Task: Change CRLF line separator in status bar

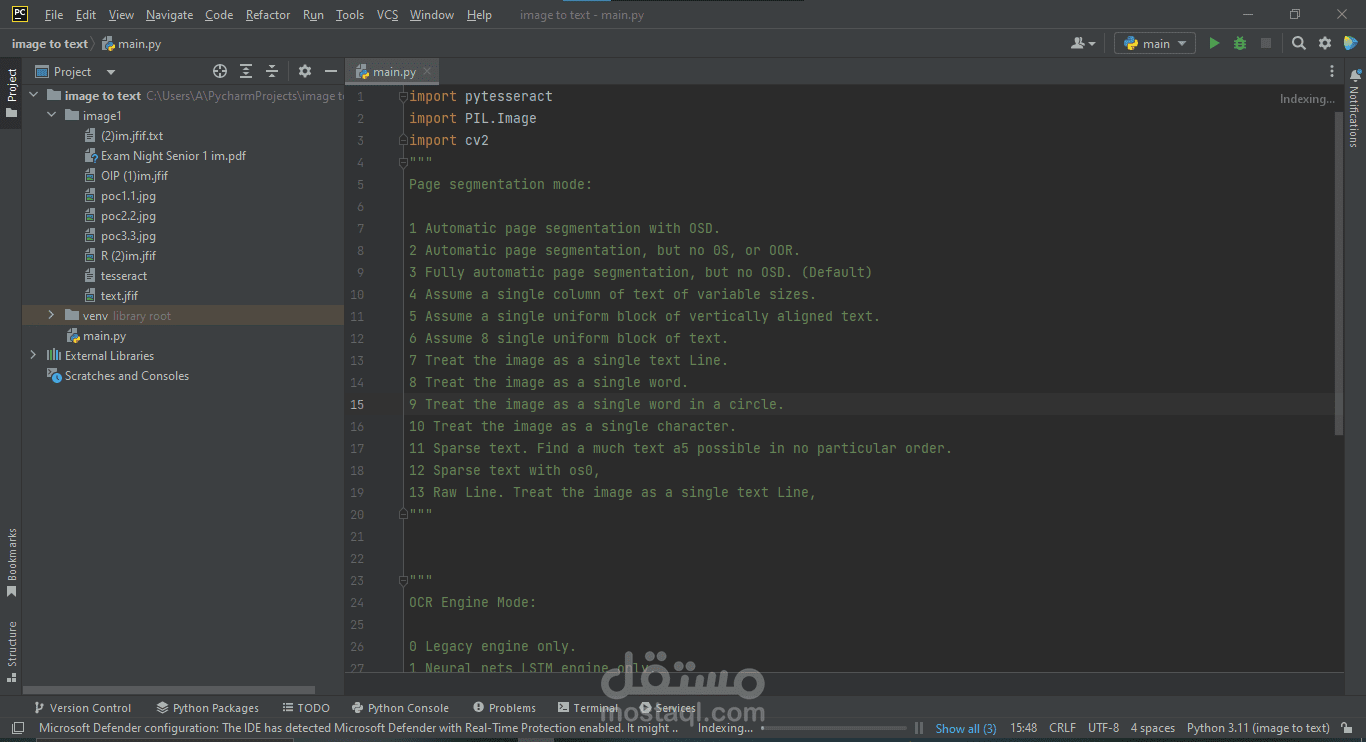Action: tap(1062, 728)
